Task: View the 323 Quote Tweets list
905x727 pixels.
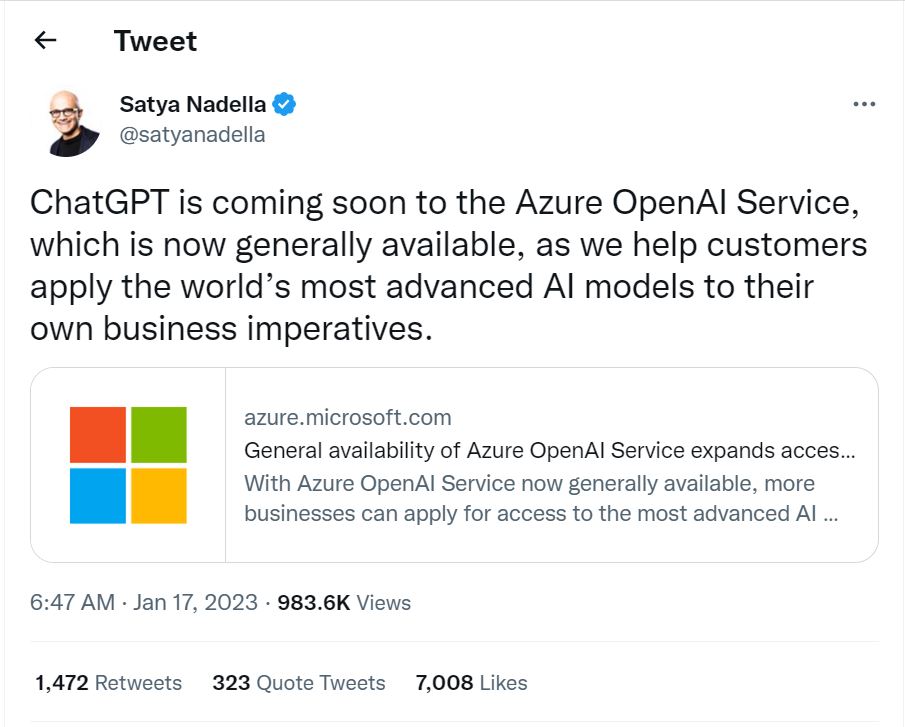Action: [298, 683]
